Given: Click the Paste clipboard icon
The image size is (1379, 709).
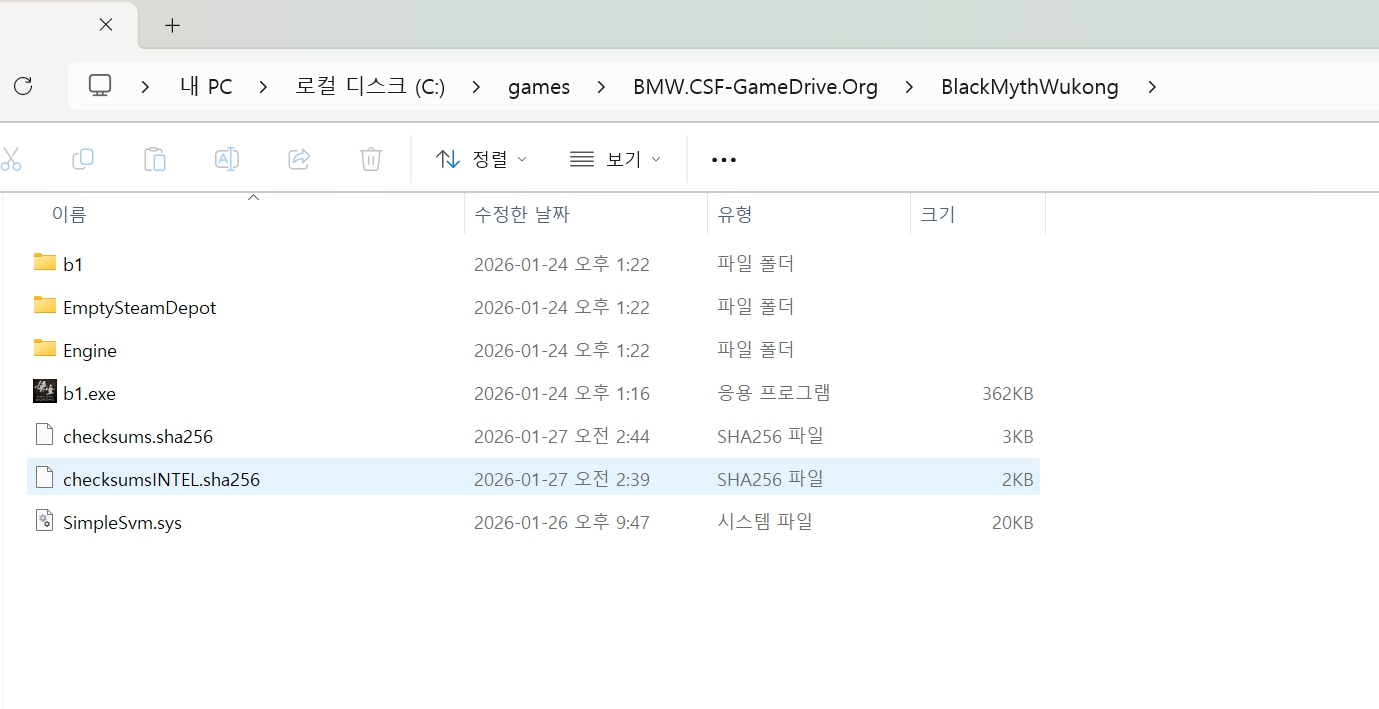Looking at the screenshot, I should (x=155, y=159).
